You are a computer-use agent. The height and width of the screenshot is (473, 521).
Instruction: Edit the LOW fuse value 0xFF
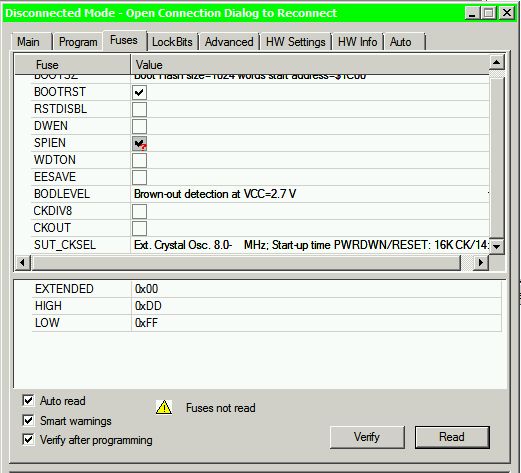[x=316, y=323]
